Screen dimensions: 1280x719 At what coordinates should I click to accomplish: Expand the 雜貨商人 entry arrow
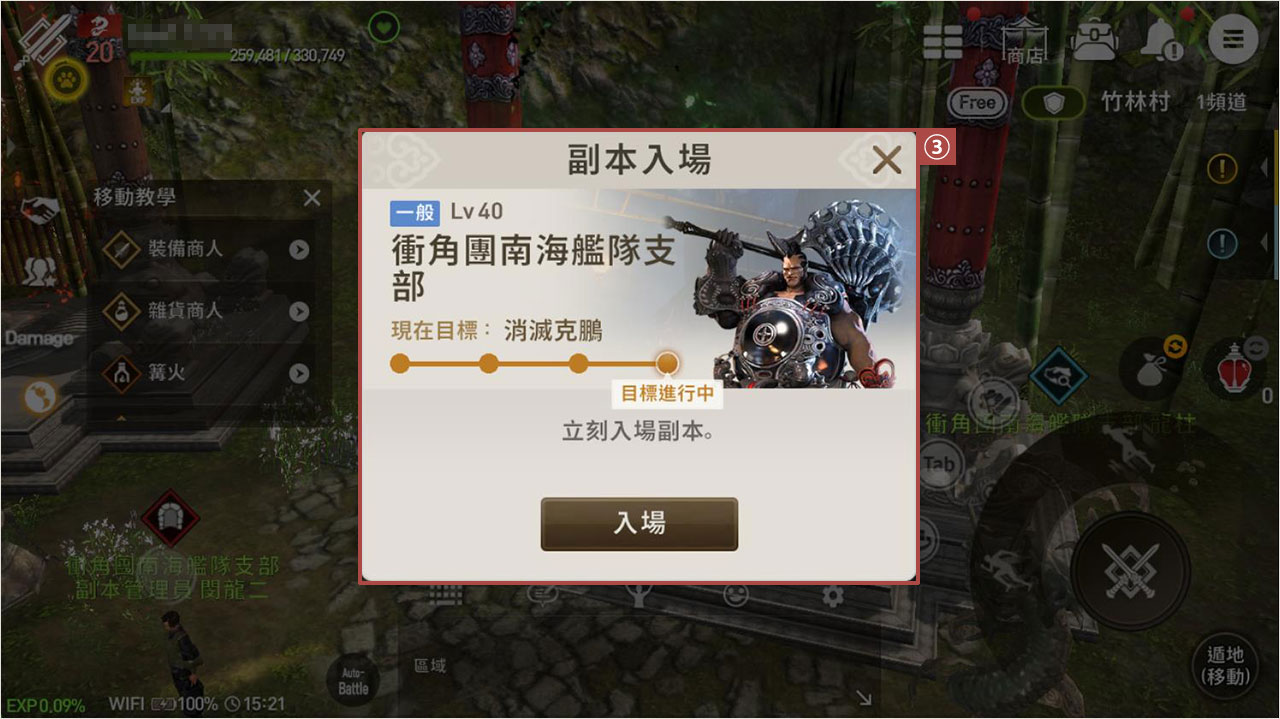tap(299, 311)
